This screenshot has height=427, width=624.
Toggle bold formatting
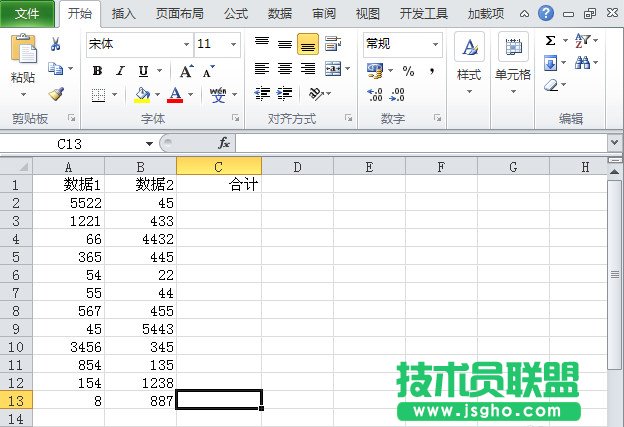tap(97, 71)
